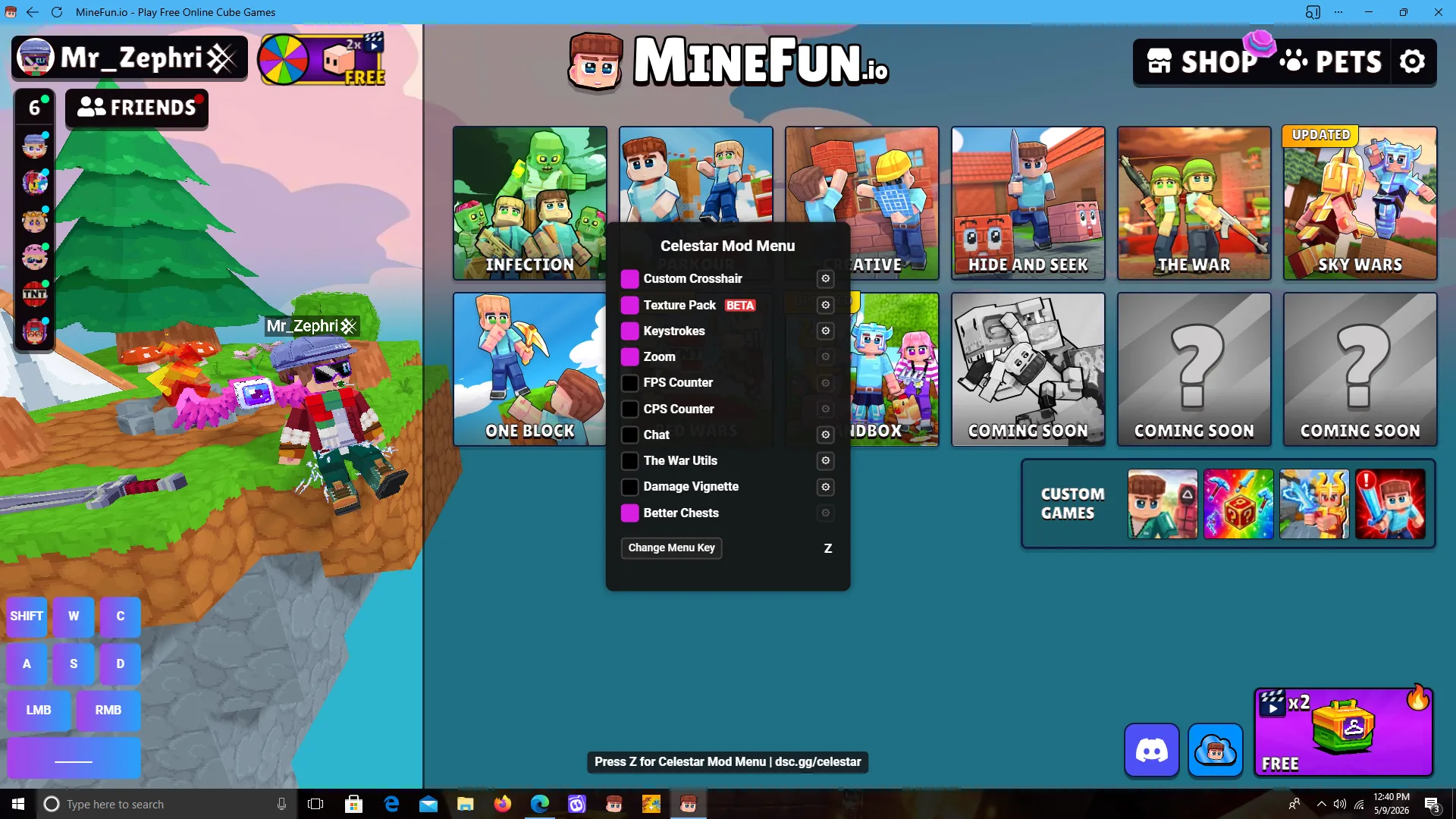
Task: Open the notification center icon
Action: (1432, 804)
